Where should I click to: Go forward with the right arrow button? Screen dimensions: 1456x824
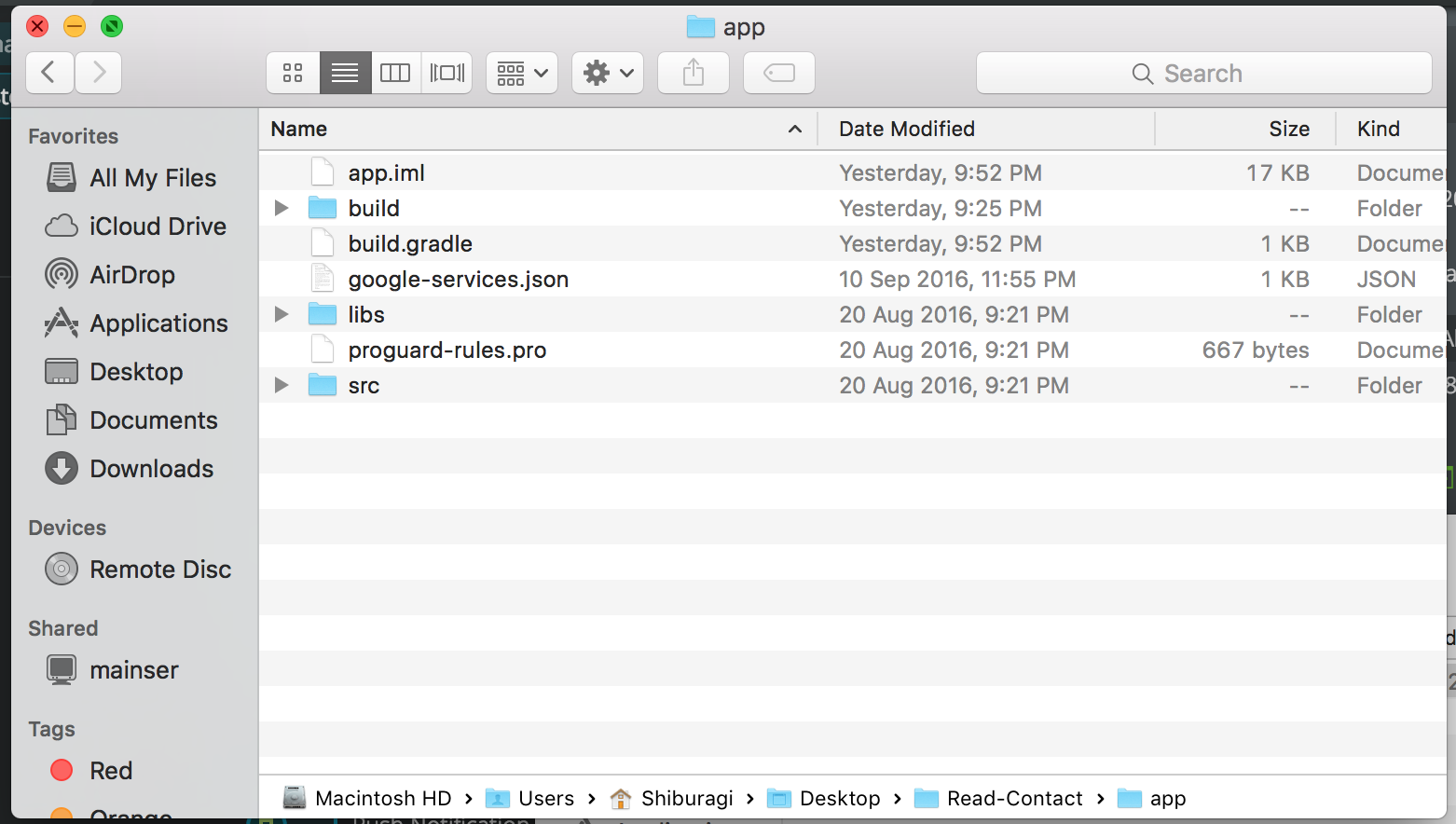coord(99,73)
